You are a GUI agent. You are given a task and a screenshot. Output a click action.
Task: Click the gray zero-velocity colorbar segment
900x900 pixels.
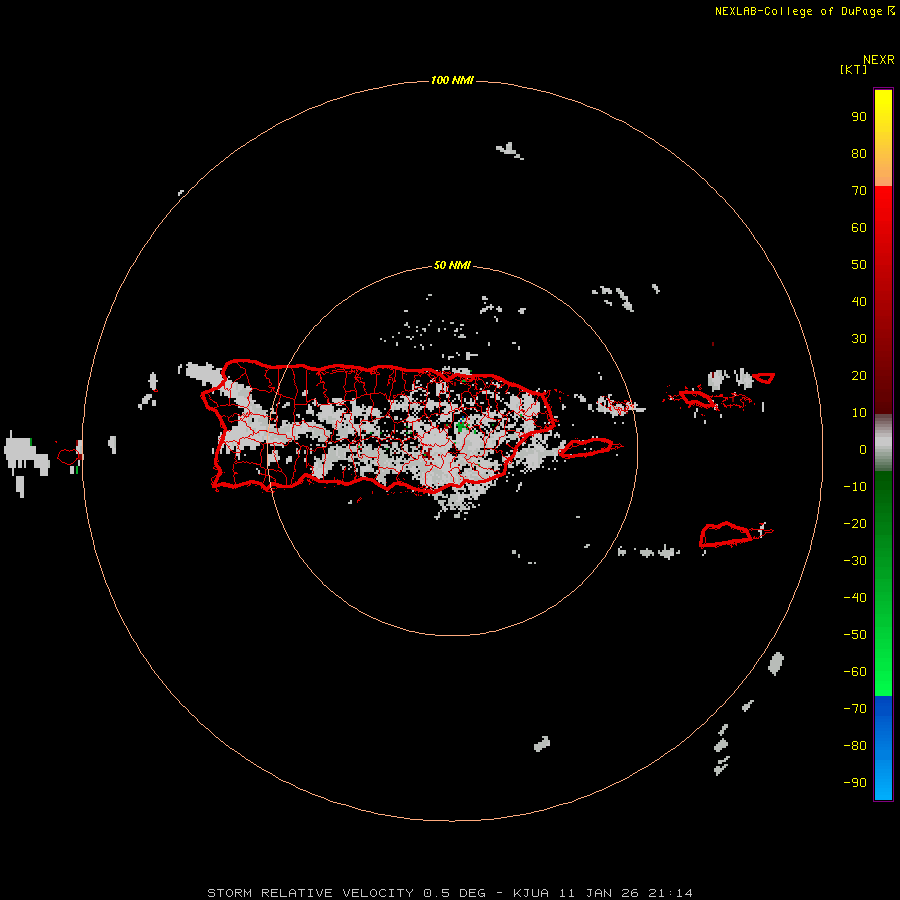tap(883, 442)
